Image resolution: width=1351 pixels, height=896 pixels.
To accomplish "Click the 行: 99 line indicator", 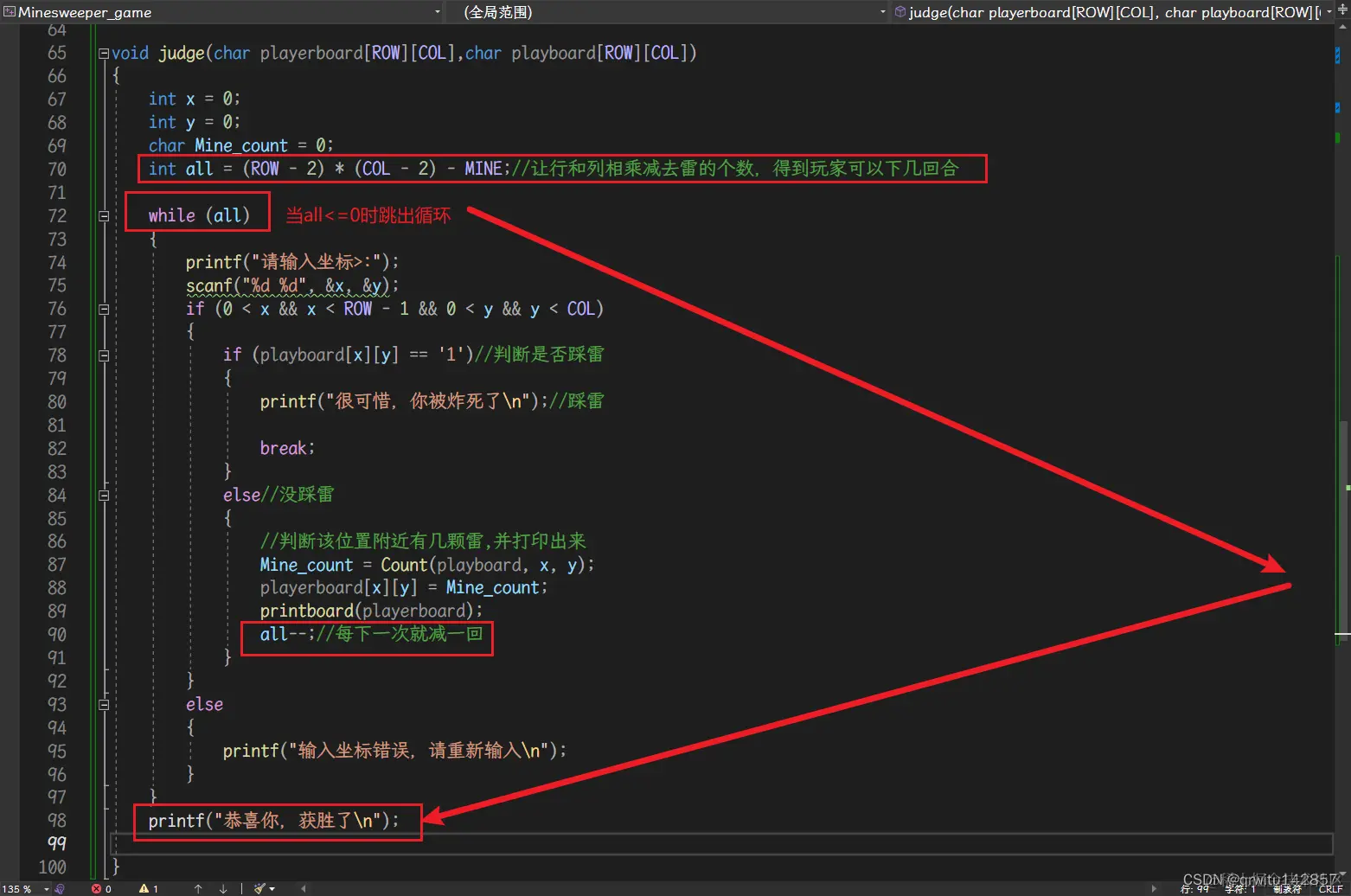I will click(x=1194, y=889).
